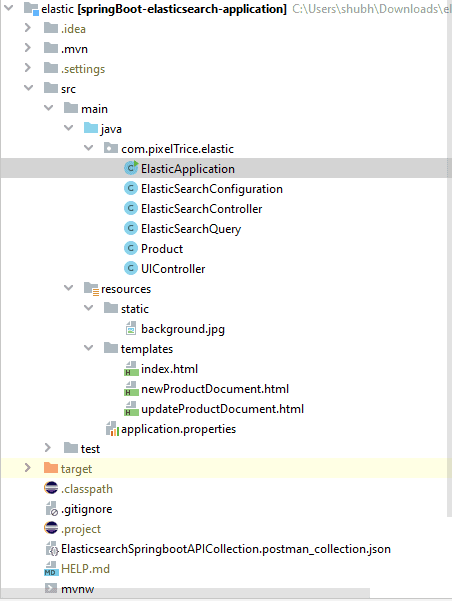Select the UIController class

coord(173,269)
